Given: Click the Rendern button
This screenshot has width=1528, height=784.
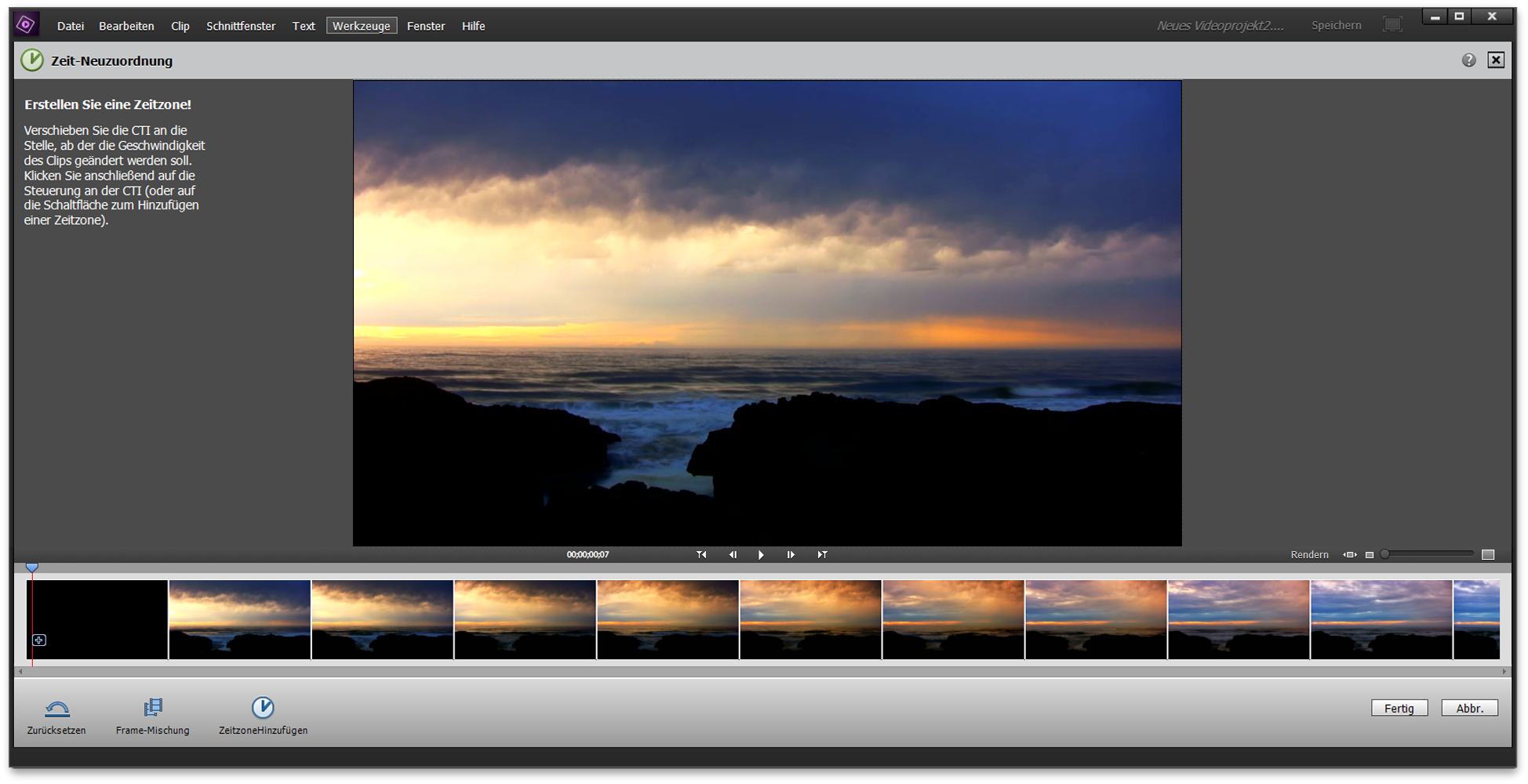Looking at the screenshot, I should 1309,555.
